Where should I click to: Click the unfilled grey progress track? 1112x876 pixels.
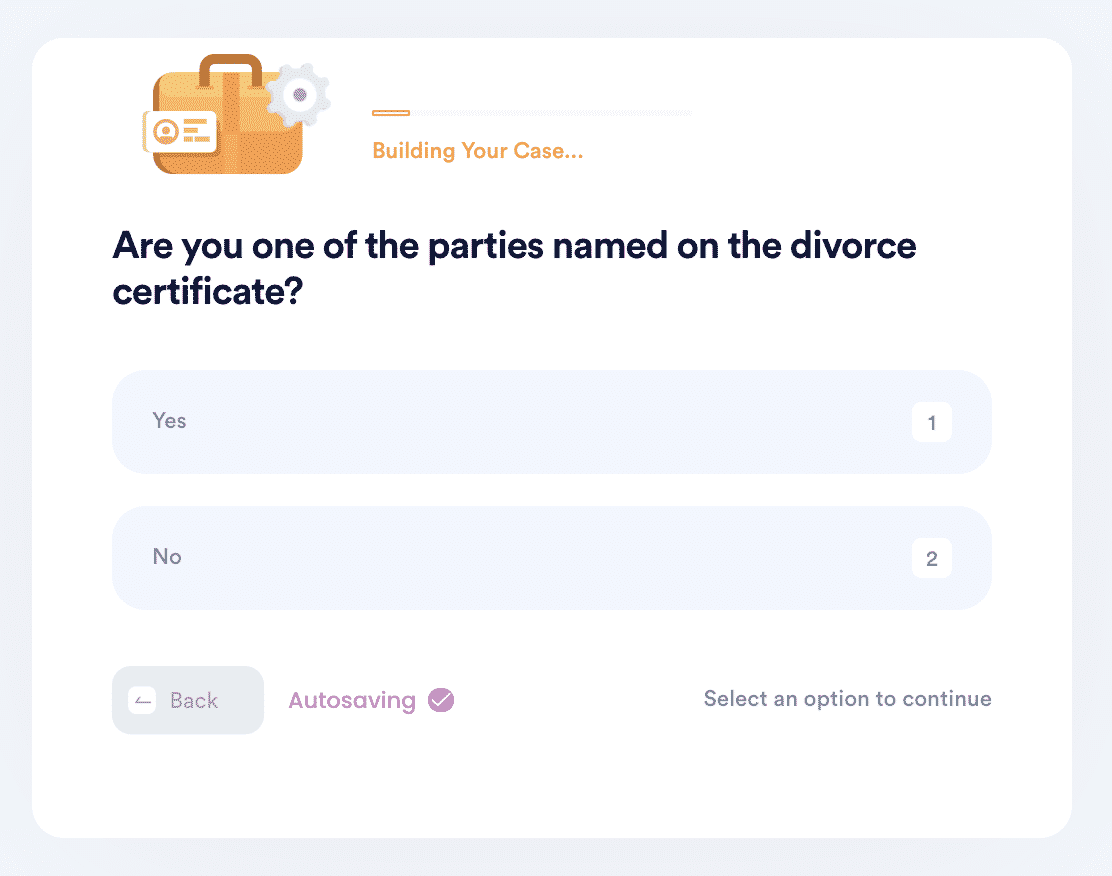click(x=553, y=113)
